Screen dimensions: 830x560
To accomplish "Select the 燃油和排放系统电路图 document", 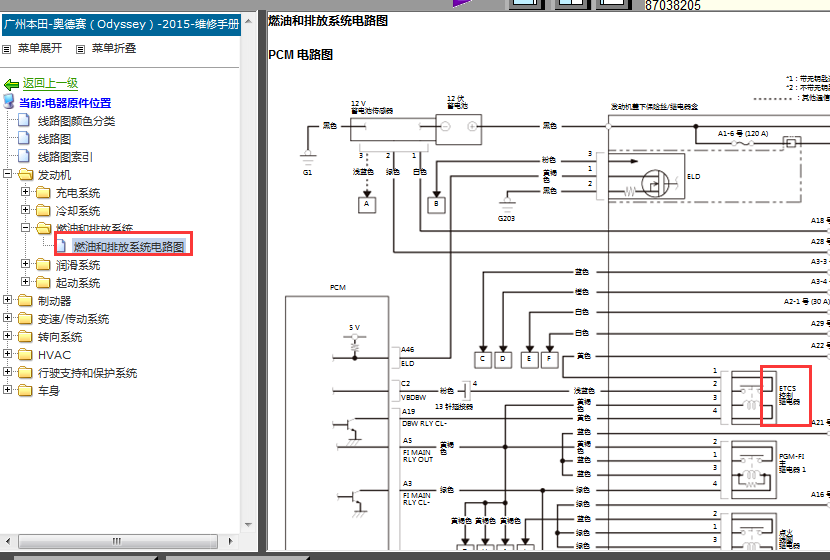I will 129,247.
